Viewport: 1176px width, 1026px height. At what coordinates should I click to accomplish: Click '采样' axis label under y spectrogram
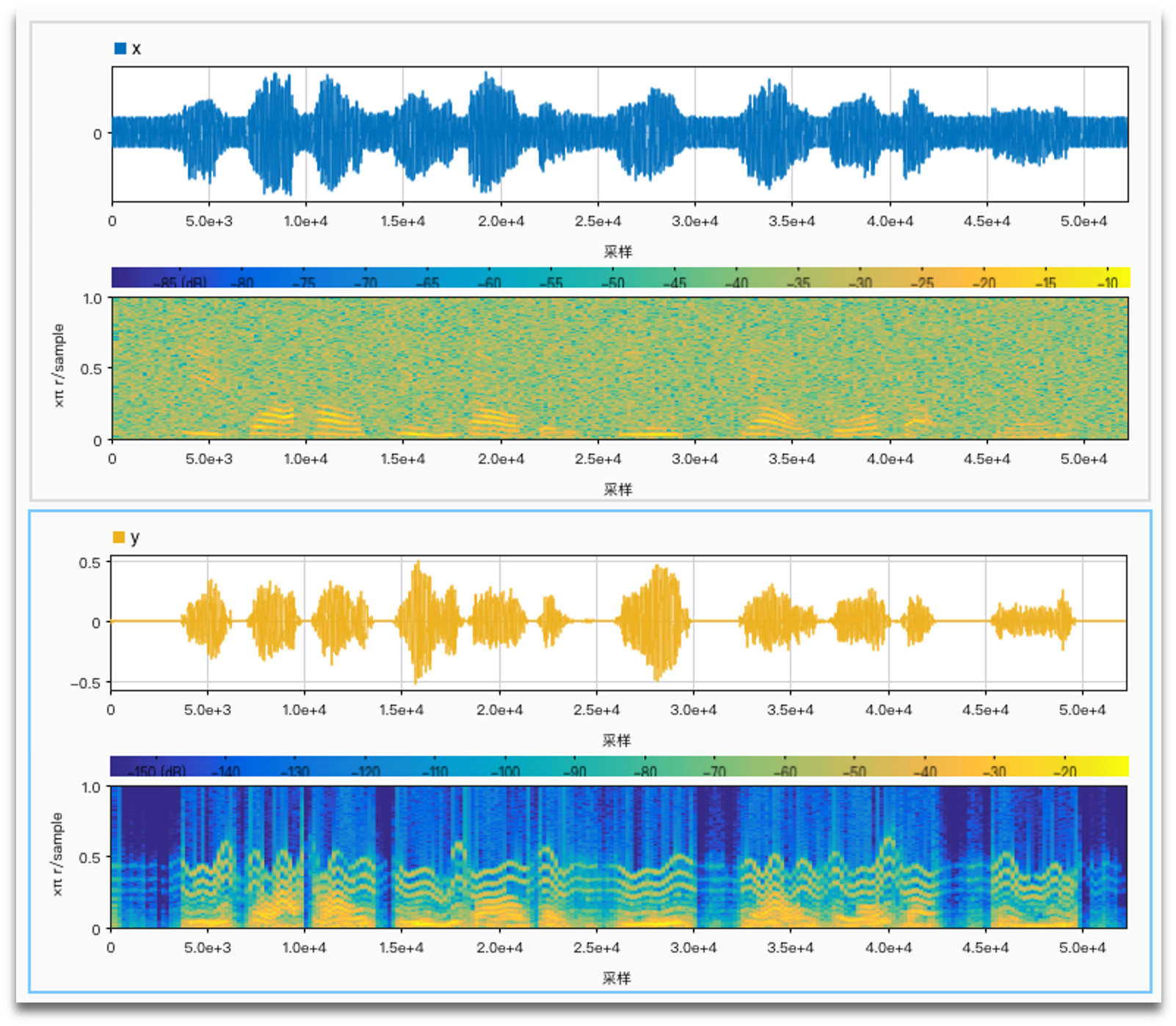617,978
